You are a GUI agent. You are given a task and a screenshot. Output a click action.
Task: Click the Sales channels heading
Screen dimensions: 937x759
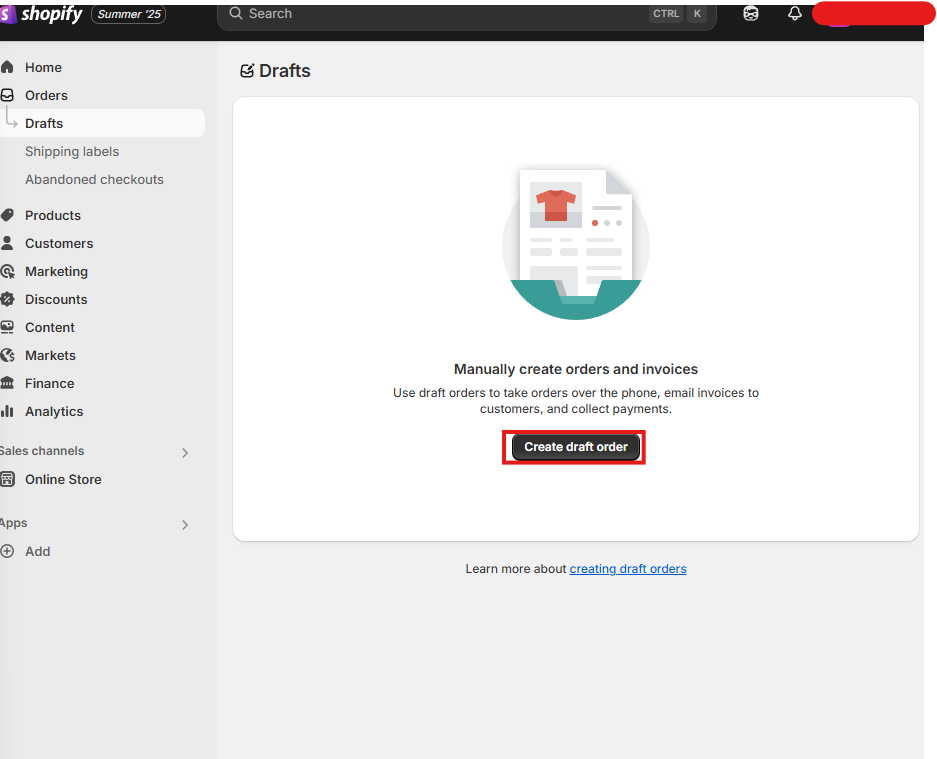tap(42, 451)
